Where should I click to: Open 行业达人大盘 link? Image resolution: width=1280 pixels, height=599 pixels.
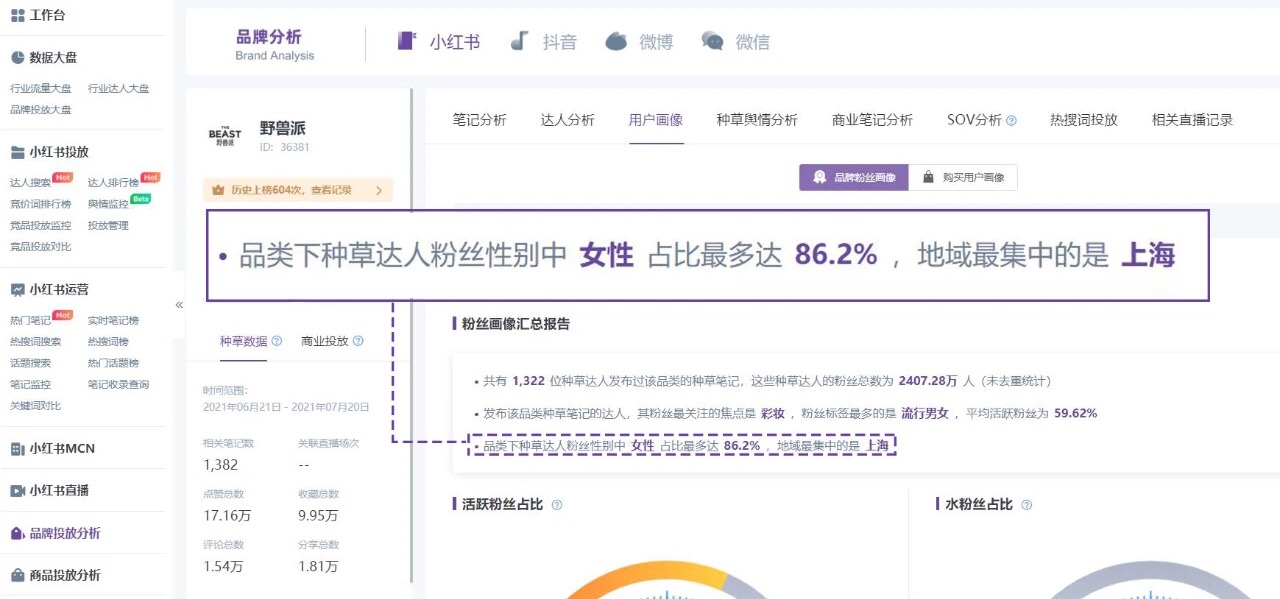point(119,89)
